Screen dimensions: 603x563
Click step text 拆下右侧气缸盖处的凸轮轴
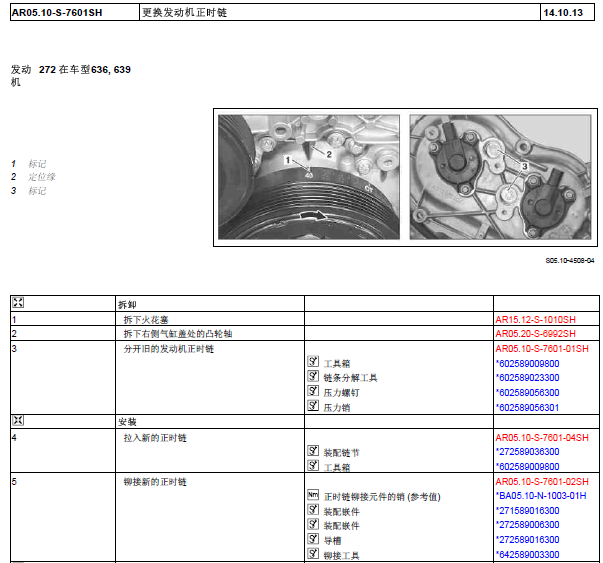[178, 334]
